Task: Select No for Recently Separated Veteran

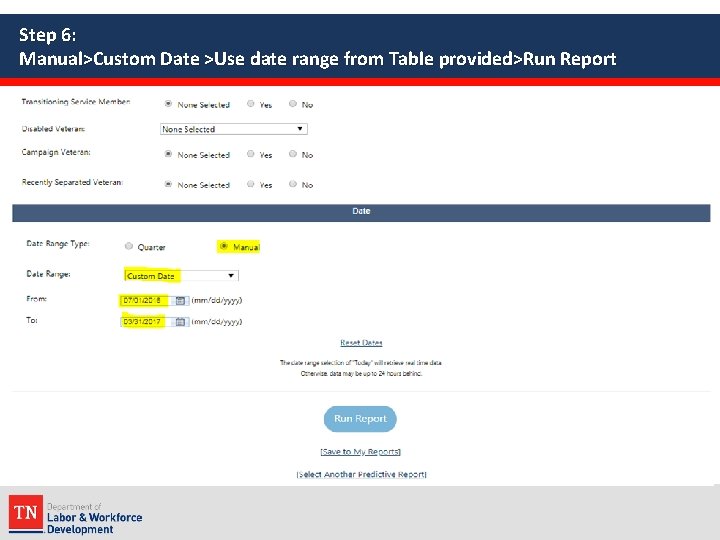Action: click(292, 184)
